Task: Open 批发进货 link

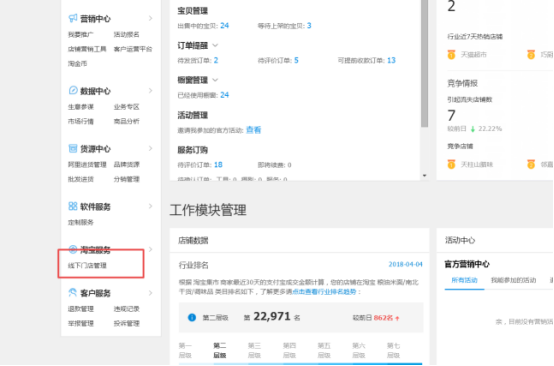Action: point(81,179)
